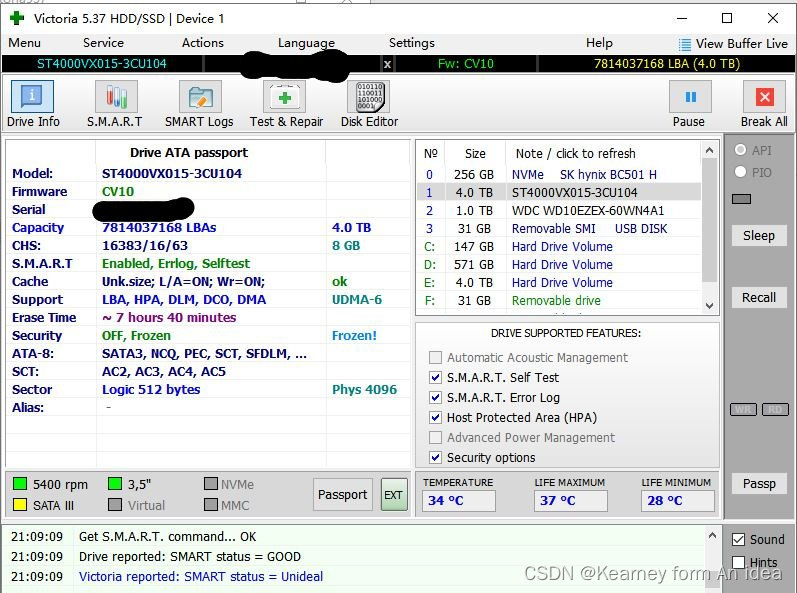Select D: 571 GB Hard Drive Volume

(559, 265)
